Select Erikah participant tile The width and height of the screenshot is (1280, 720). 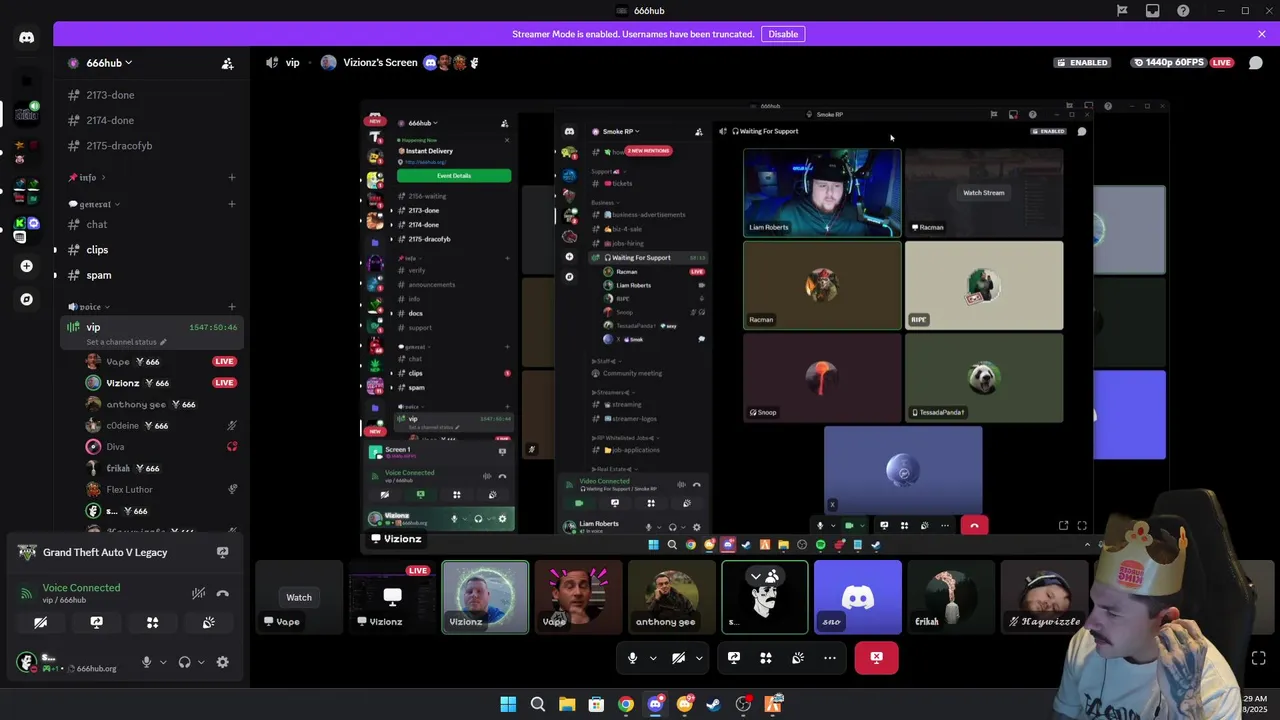(x=950, y=597)
